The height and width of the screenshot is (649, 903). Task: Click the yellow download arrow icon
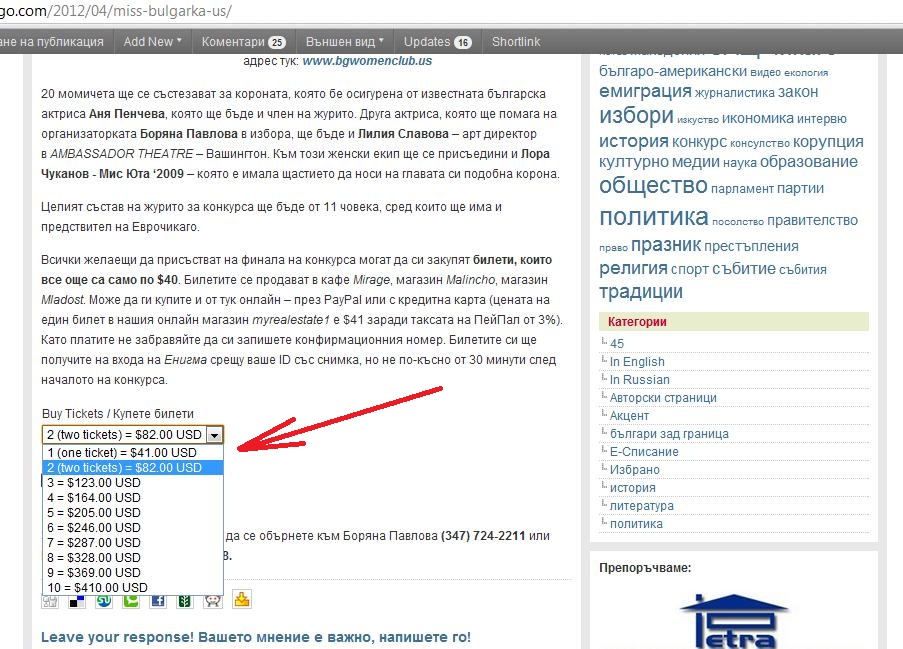[x=241, y=600]
